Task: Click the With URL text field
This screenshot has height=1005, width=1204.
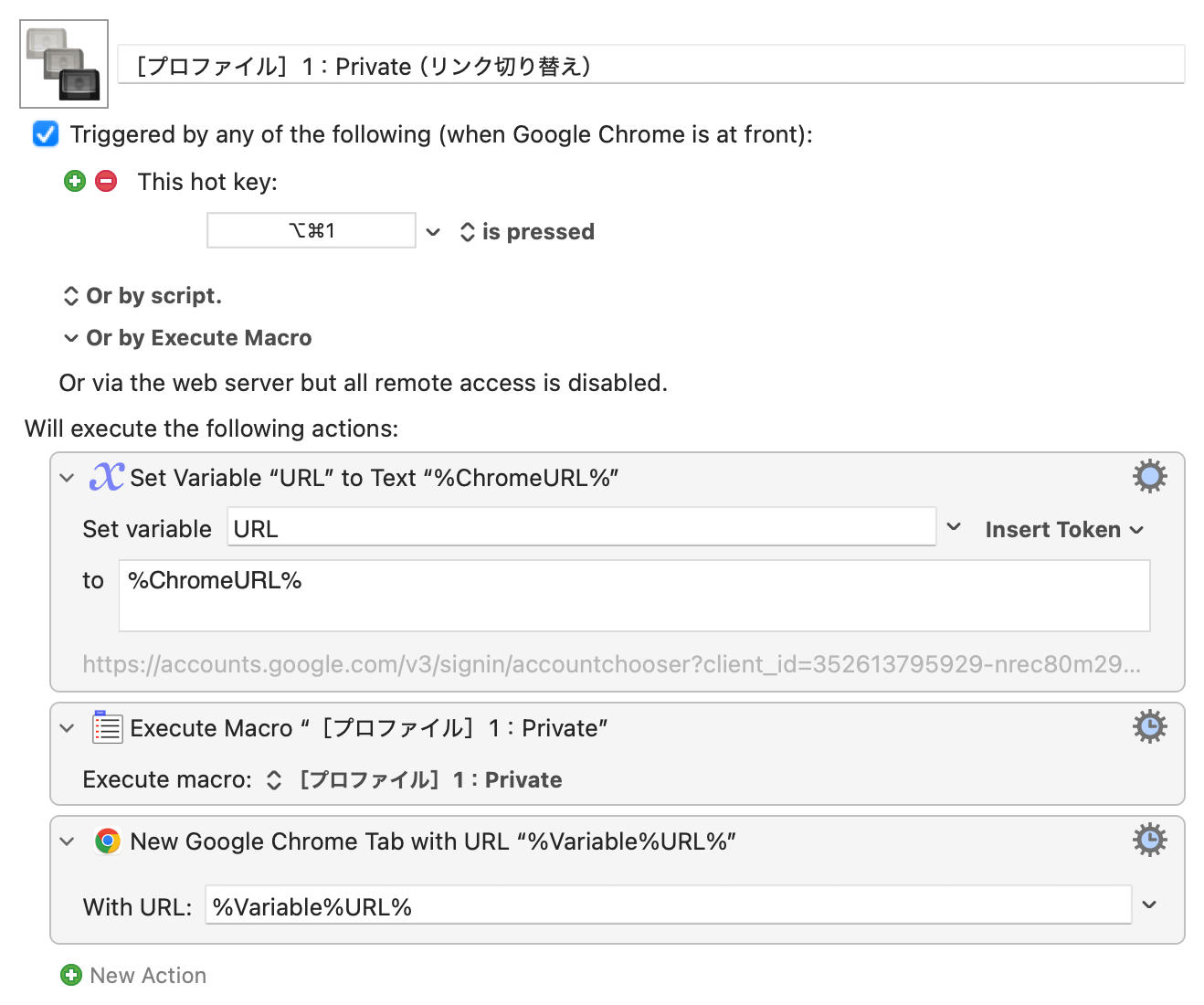Action: click(x=667, y=906)
